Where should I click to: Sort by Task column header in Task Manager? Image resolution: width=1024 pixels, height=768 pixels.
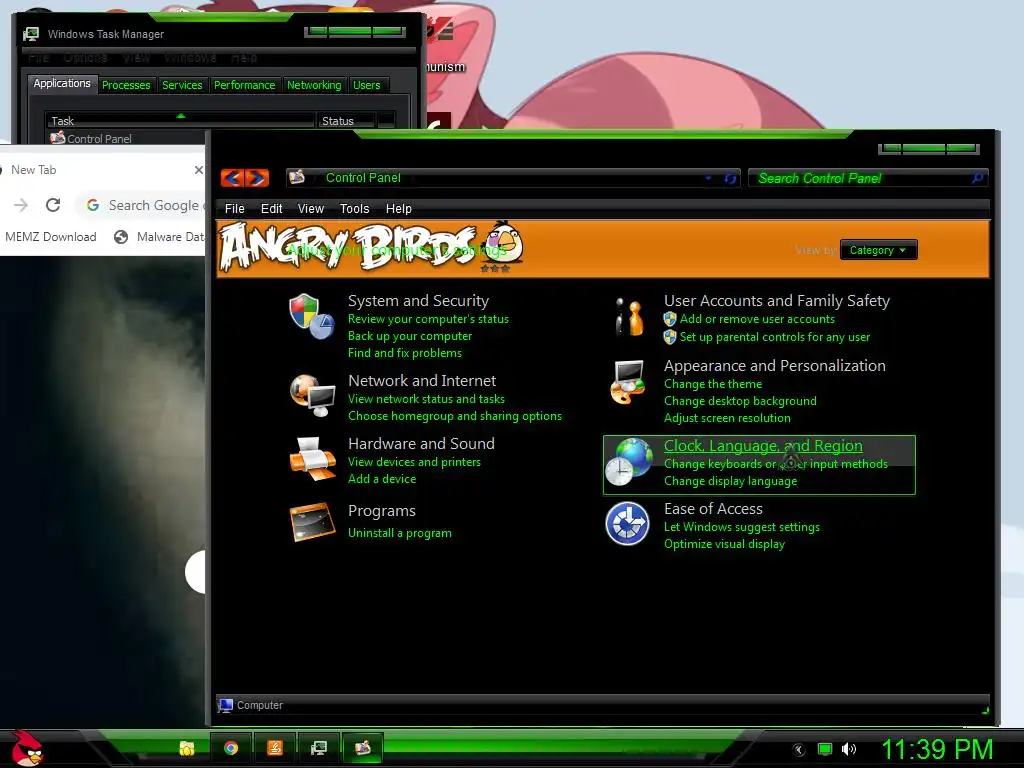point(180,121)
